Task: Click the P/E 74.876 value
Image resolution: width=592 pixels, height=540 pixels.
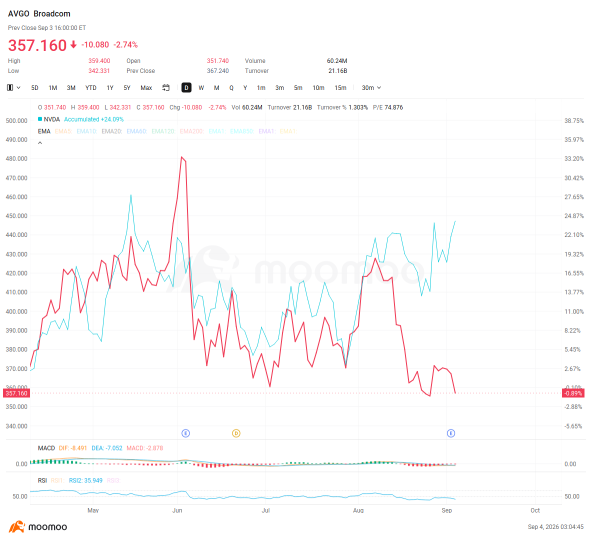Action: (x=388, y=108)
